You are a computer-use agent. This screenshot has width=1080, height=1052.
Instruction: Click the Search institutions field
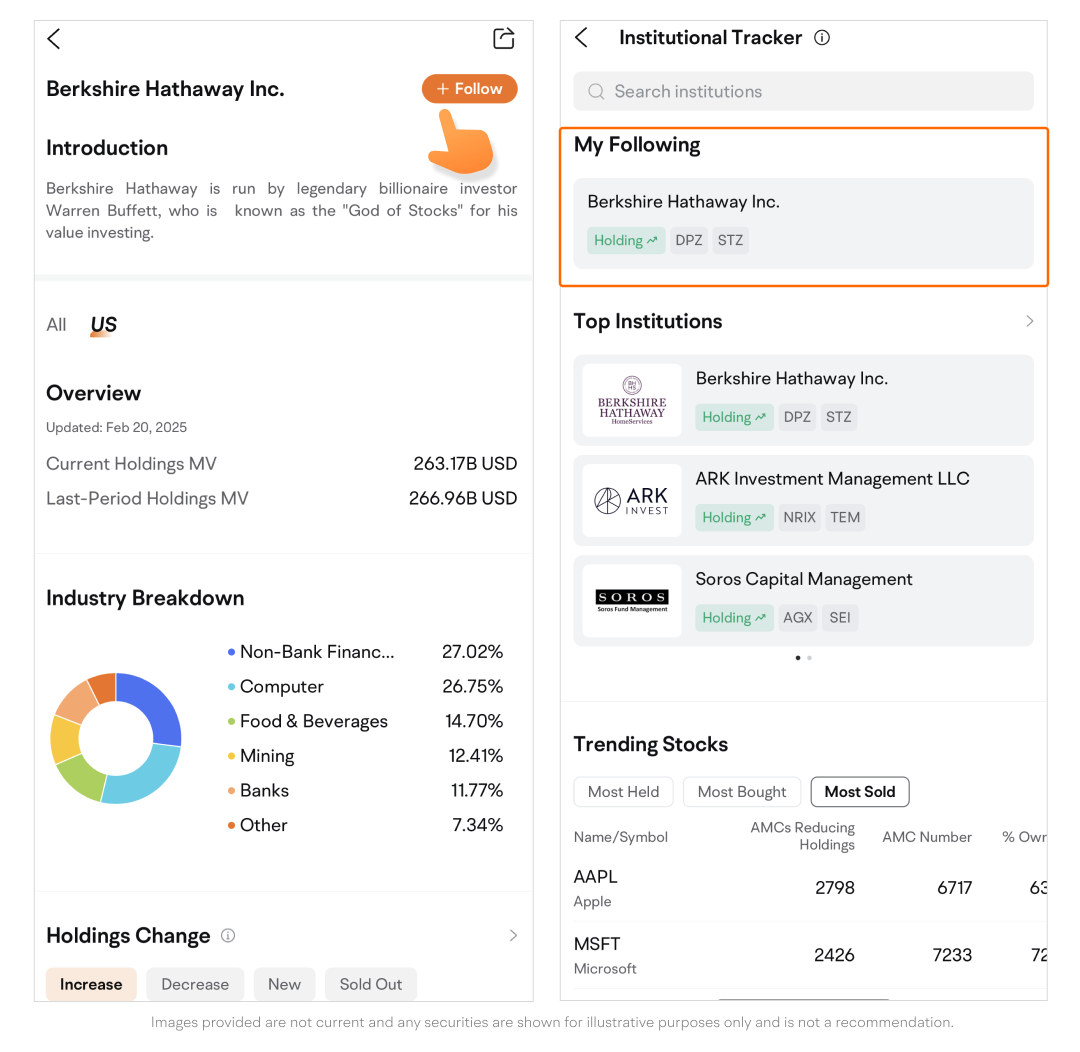coord(803,91)
